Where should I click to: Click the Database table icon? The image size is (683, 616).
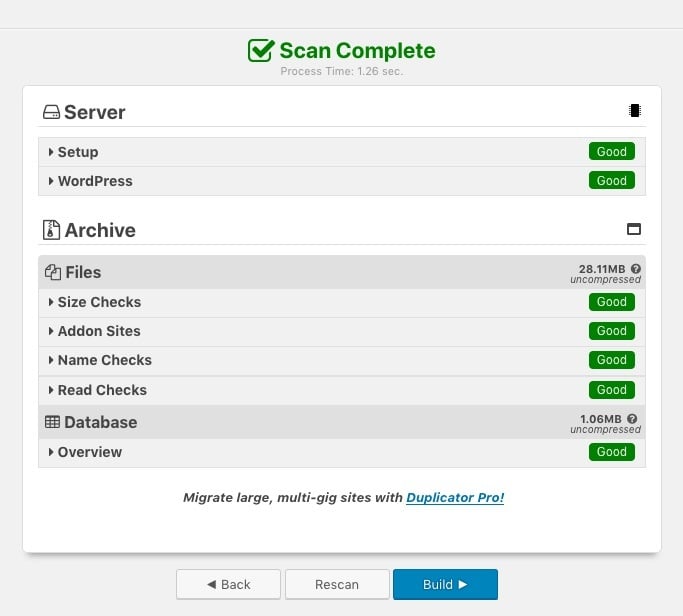coord(53,422)
